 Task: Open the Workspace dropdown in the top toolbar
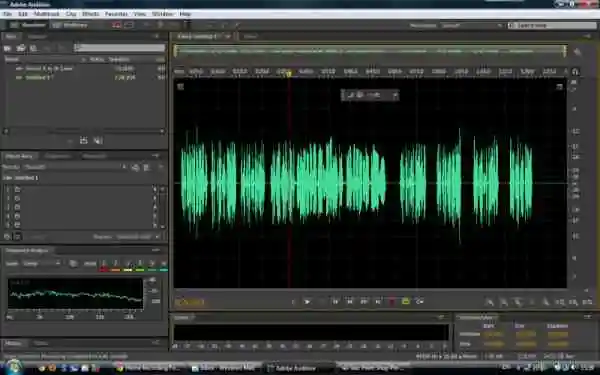pyautogui.click(x=472, y=25)
